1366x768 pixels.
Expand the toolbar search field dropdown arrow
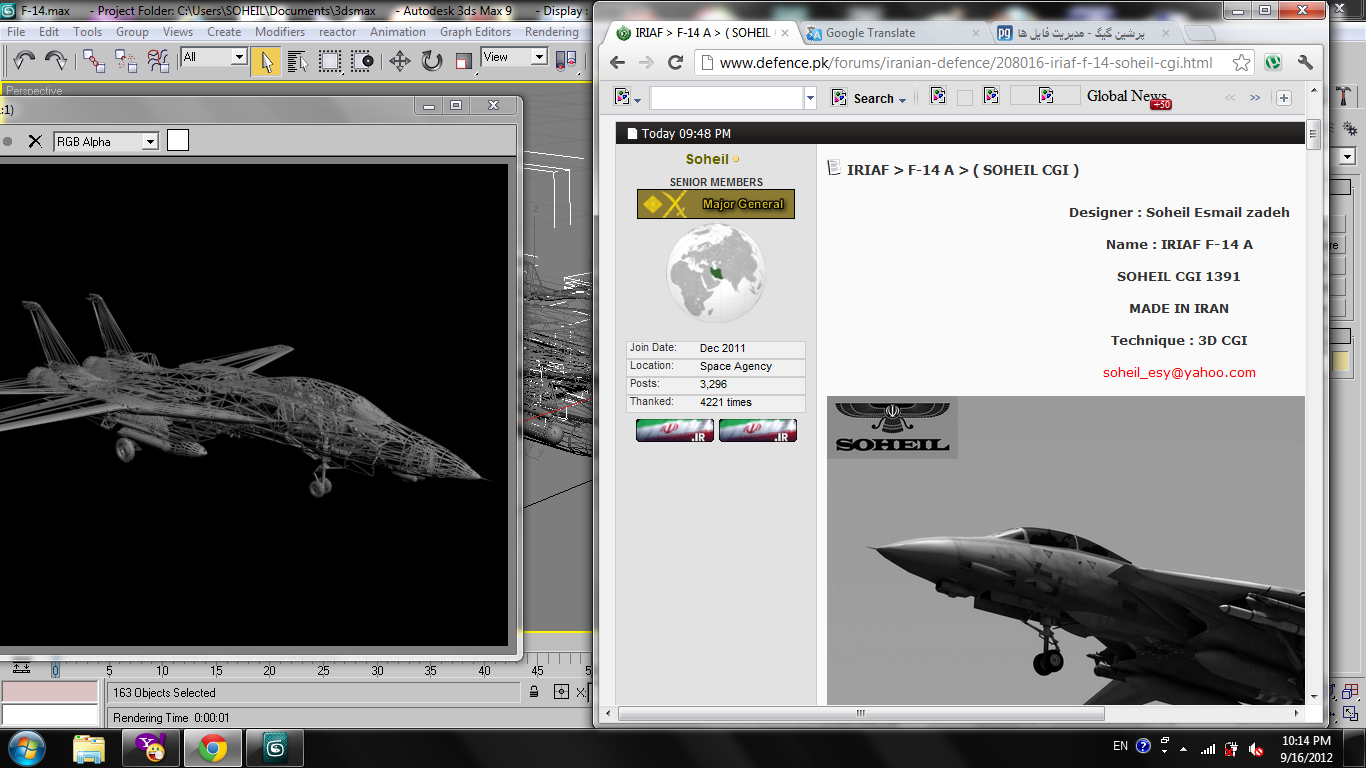pos(811,98)
